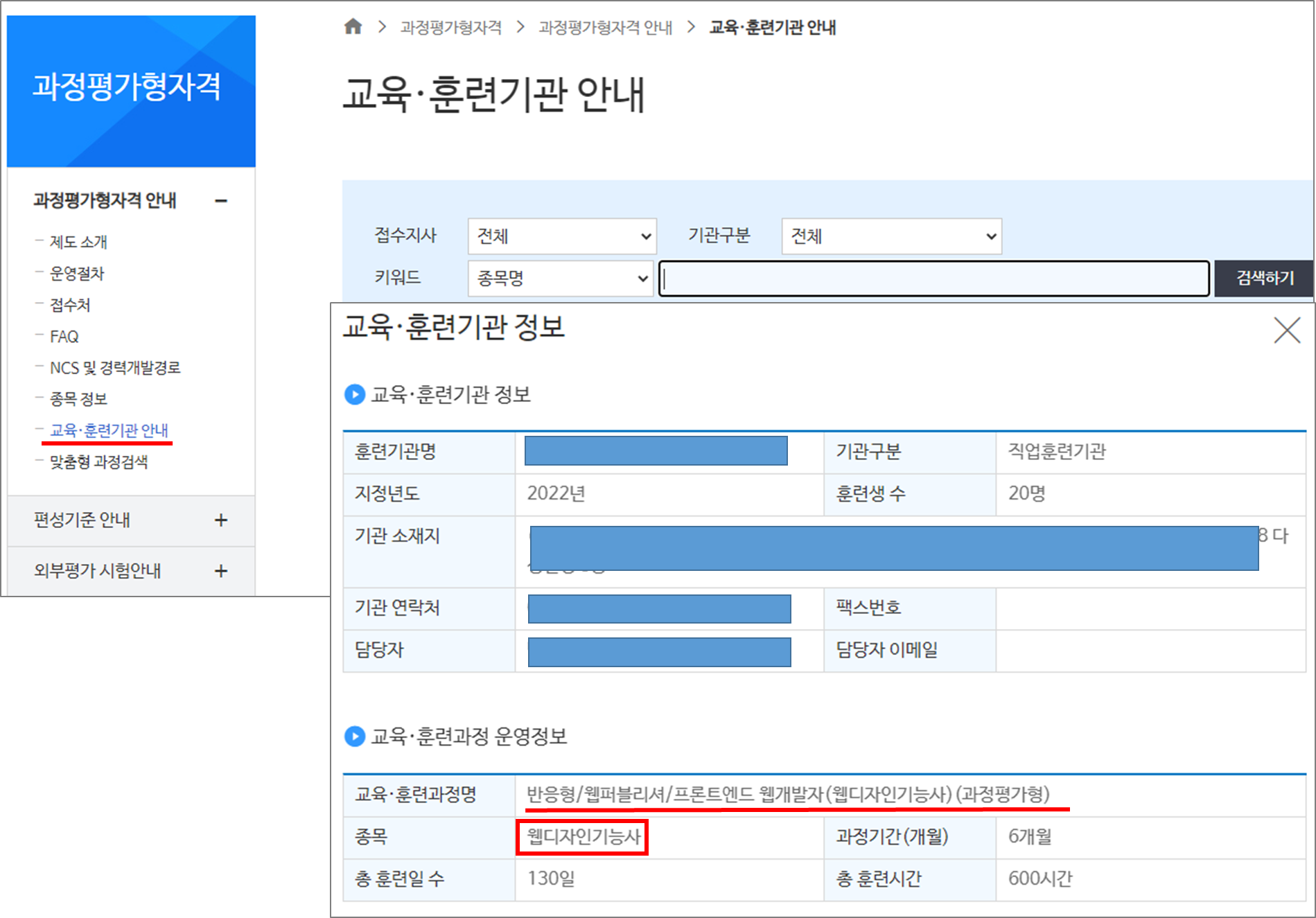The image size is (1316, 918).
Task: Go to the home page via house icon
Action: 353,27
